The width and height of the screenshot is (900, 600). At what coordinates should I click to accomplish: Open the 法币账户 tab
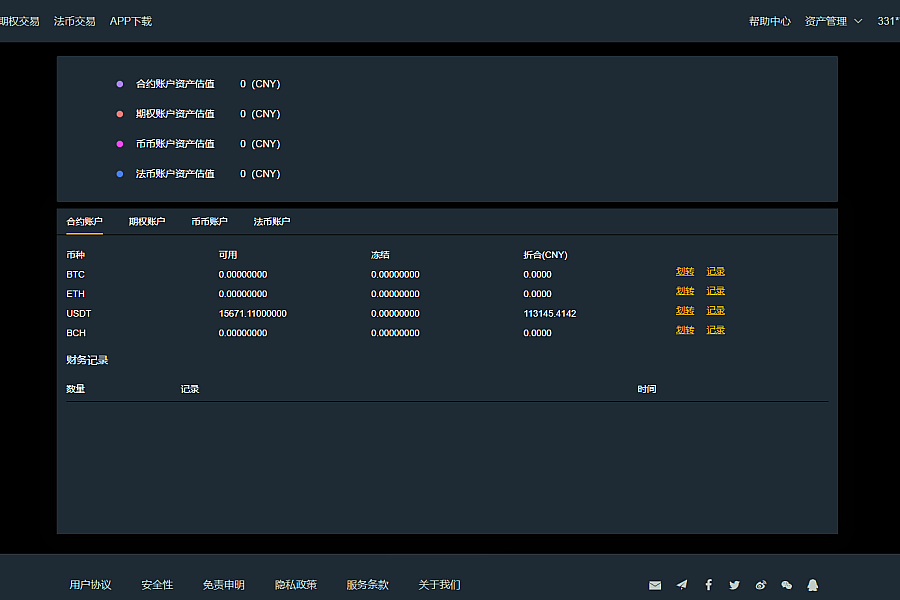click(272, 222)
